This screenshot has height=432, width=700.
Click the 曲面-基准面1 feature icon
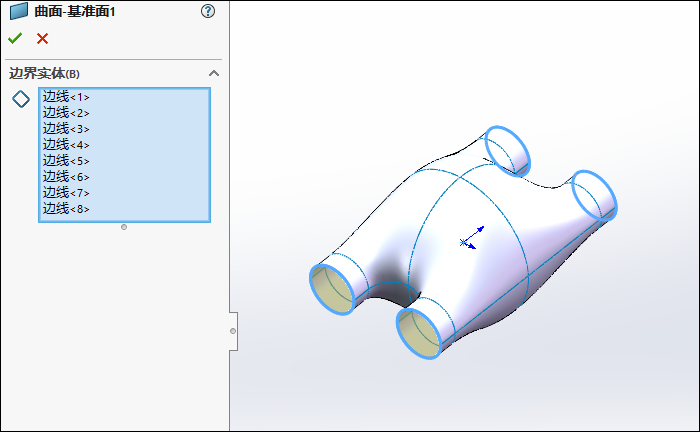pos(19,11)
